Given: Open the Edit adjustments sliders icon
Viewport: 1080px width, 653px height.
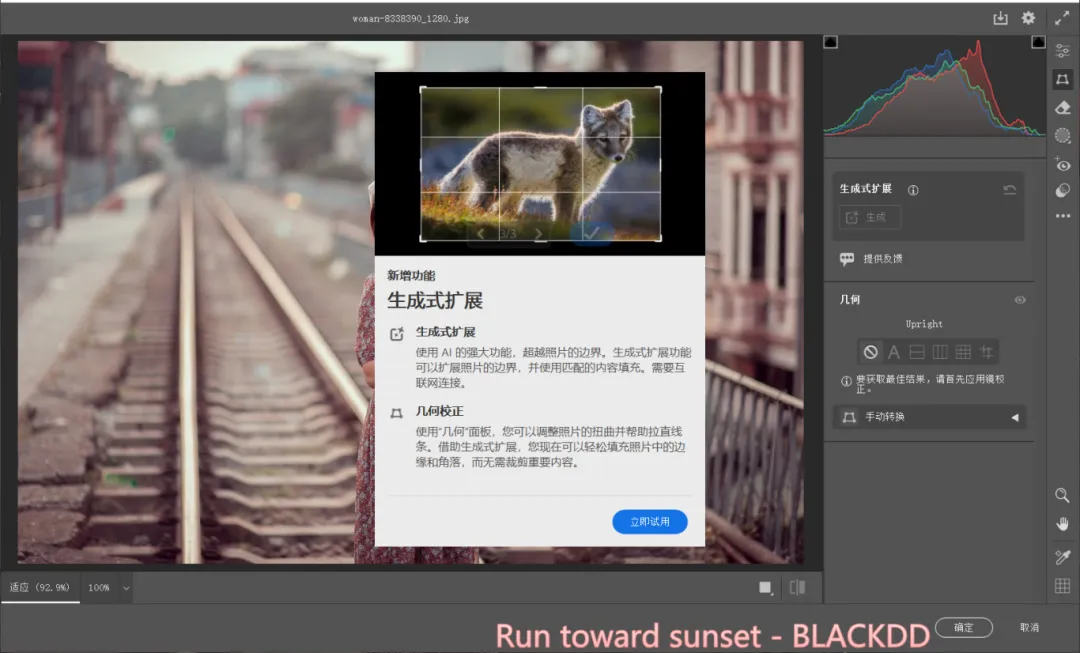Looking at the screenshot, I should [1063, 49].
